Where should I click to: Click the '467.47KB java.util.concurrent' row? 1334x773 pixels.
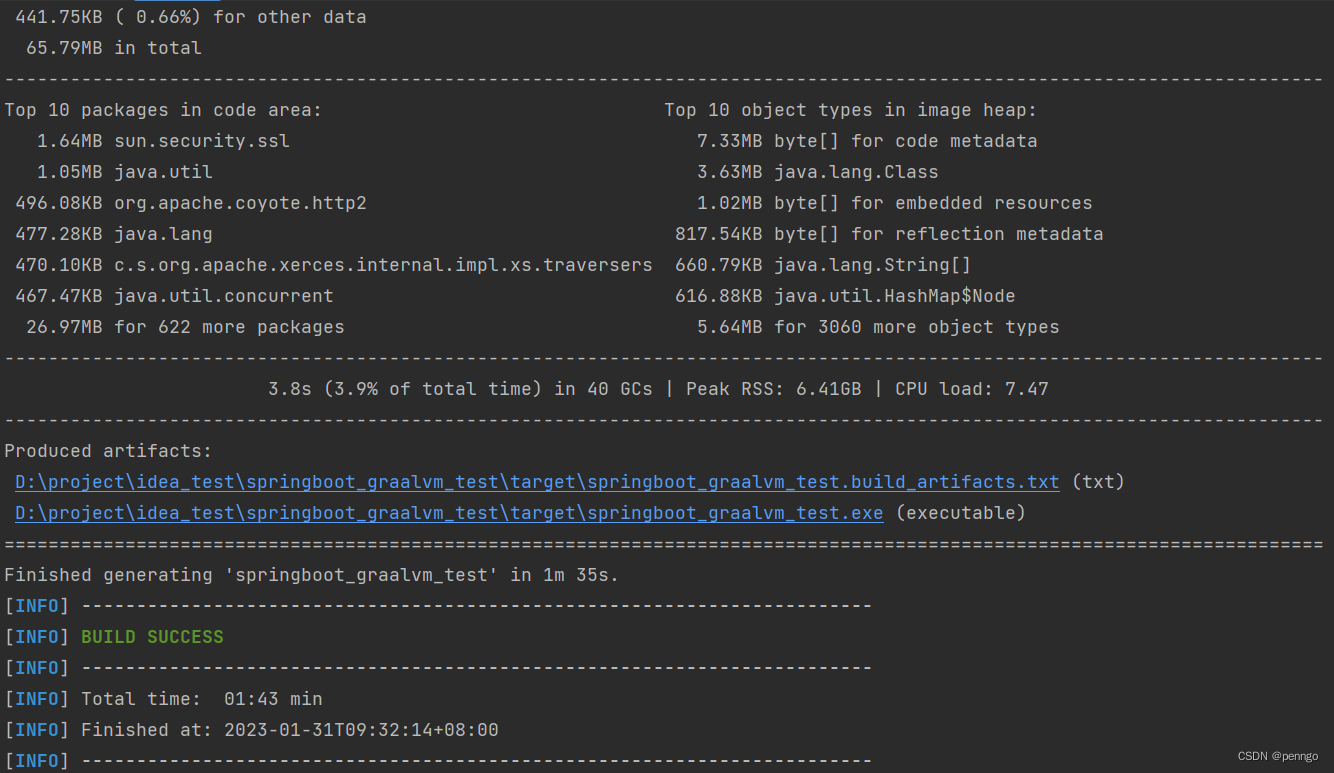click(x=174, y=296)
